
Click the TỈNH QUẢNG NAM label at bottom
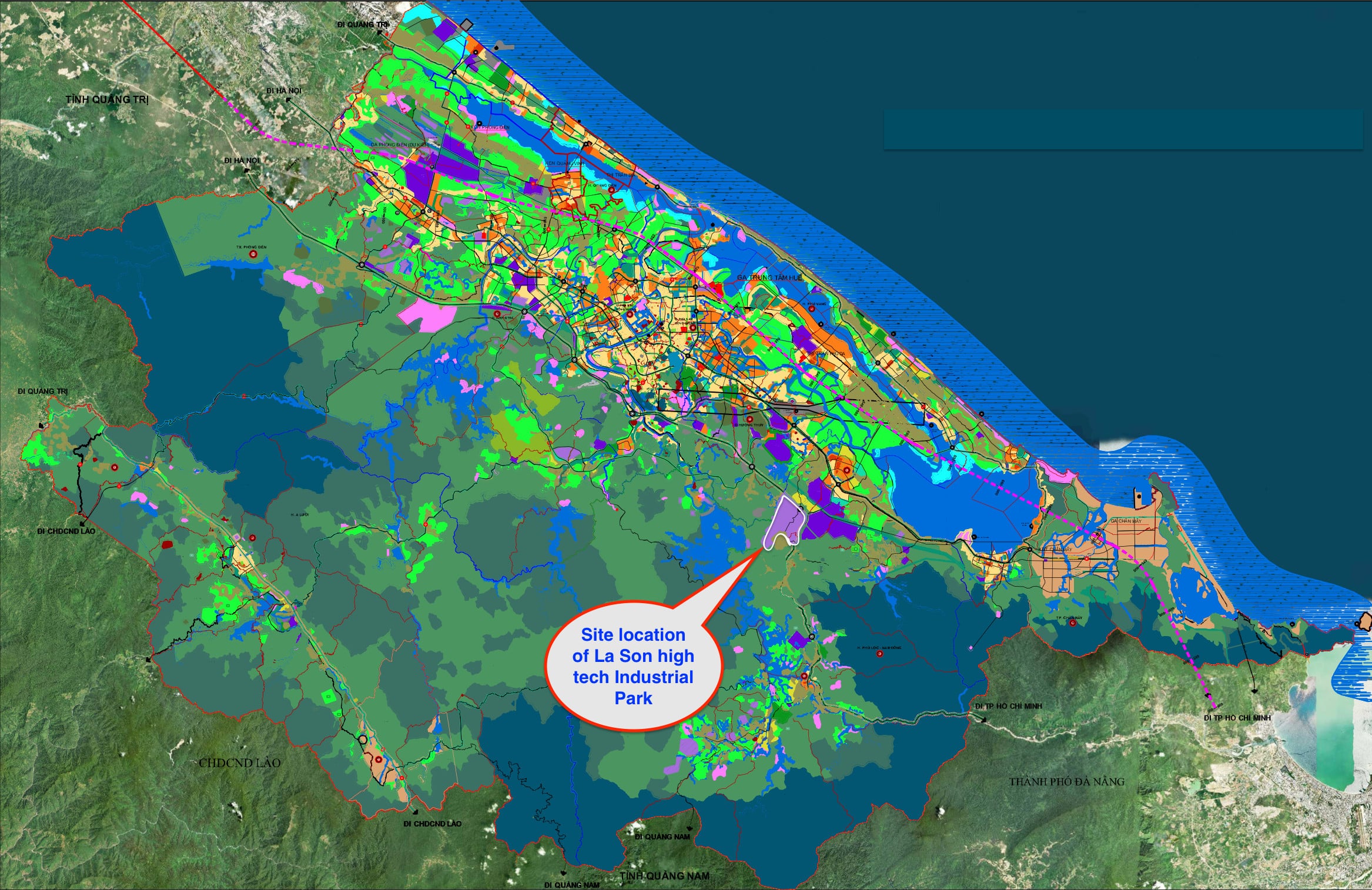(664, 876)
